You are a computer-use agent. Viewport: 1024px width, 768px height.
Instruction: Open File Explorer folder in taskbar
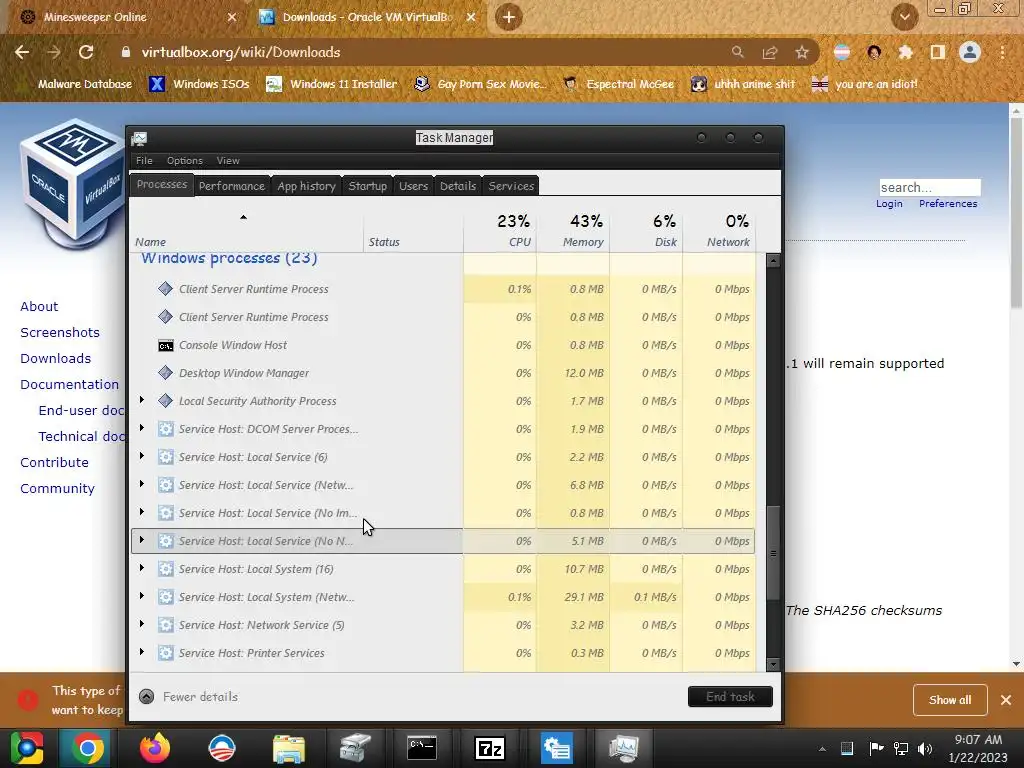pos(289,748)
